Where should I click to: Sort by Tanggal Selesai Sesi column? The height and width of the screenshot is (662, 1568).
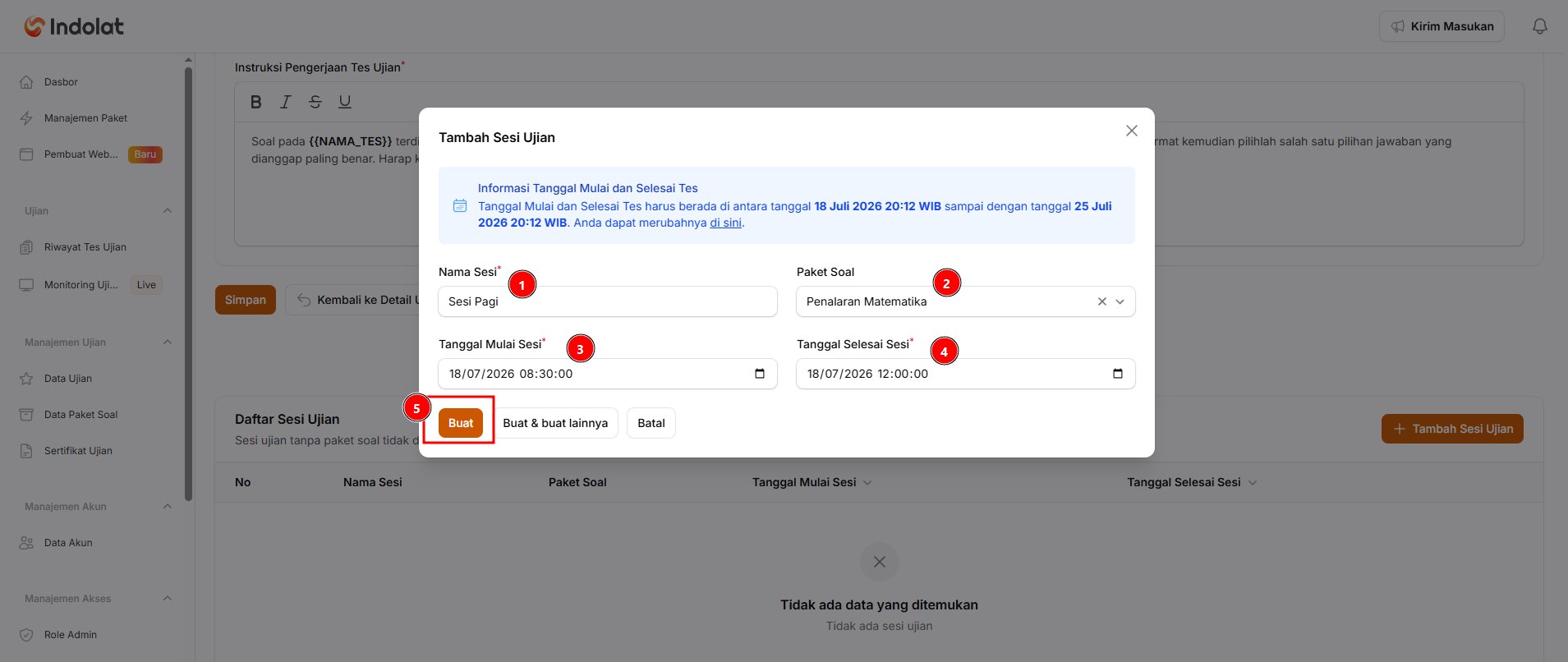1192,482
